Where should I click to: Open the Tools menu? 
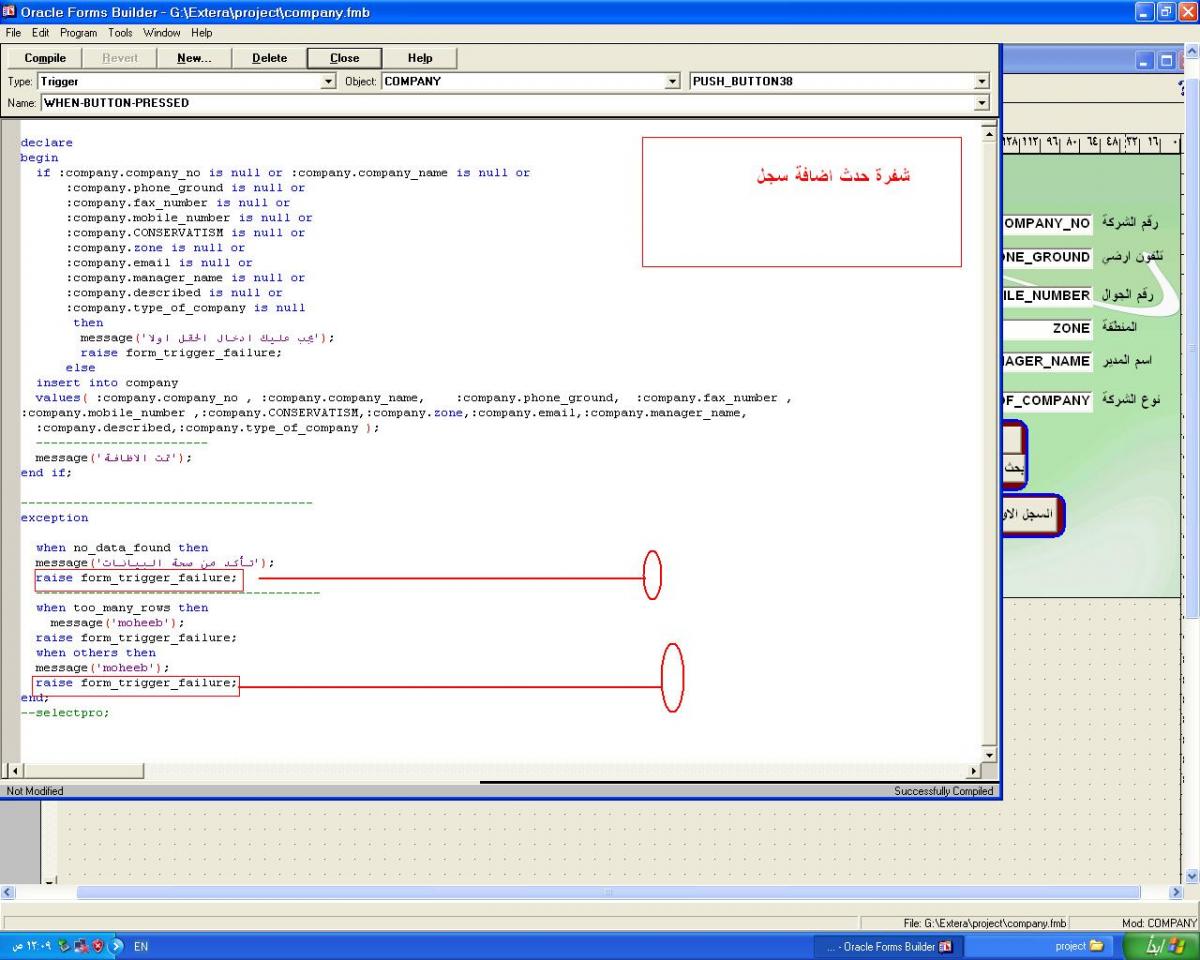pos(120,33)
